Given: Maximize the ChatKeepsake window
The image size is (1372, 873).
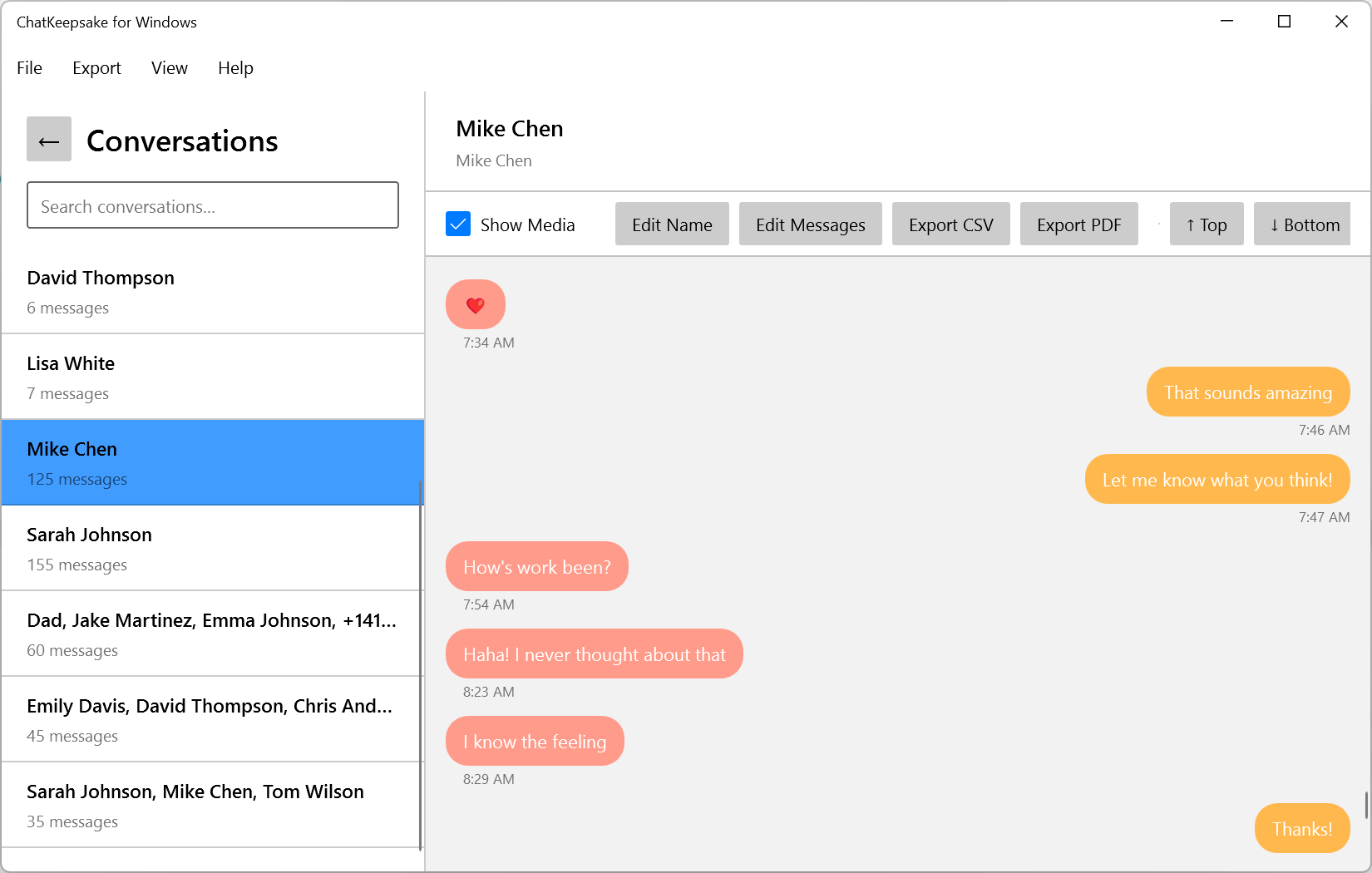Looking at the screenshot, I should 1284,22.
